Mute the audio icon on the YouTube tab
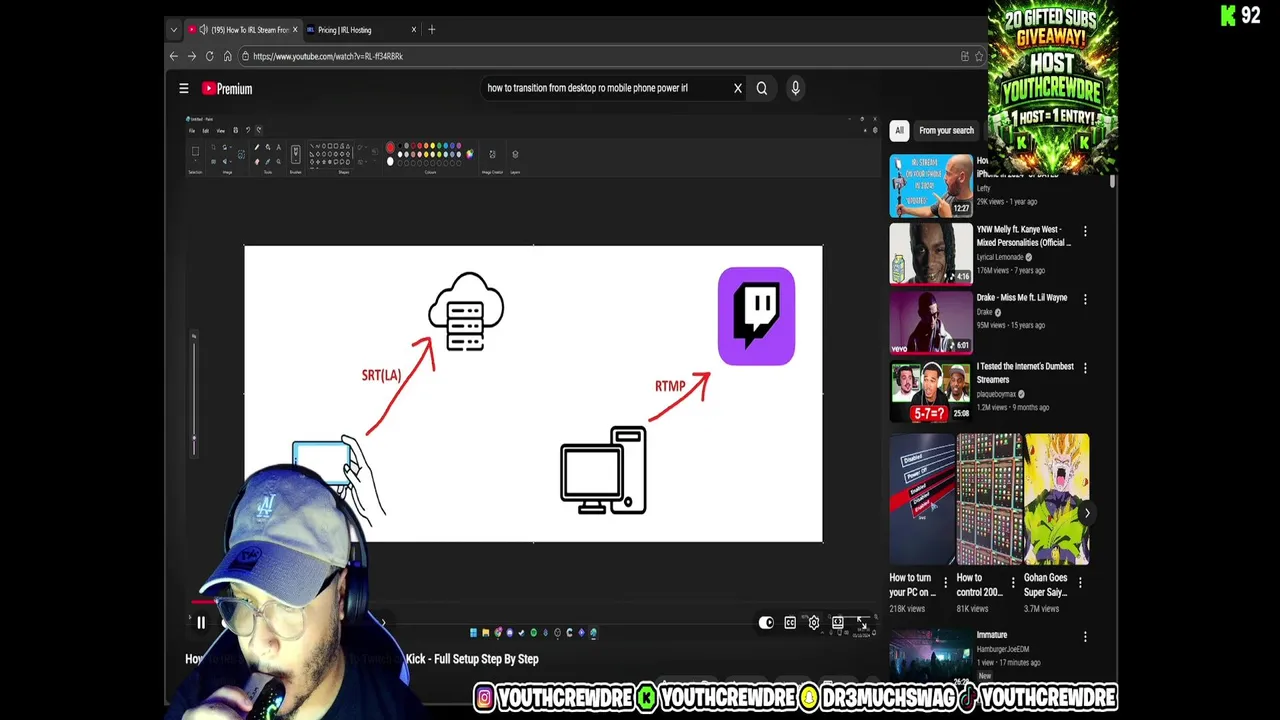This screenshot has height=720, width=1280. pos(204,30)
